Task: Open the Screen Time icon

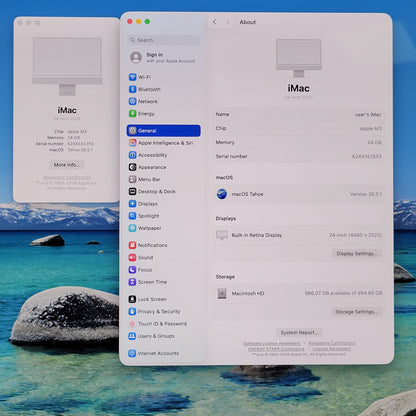Action: coord(132,282)
